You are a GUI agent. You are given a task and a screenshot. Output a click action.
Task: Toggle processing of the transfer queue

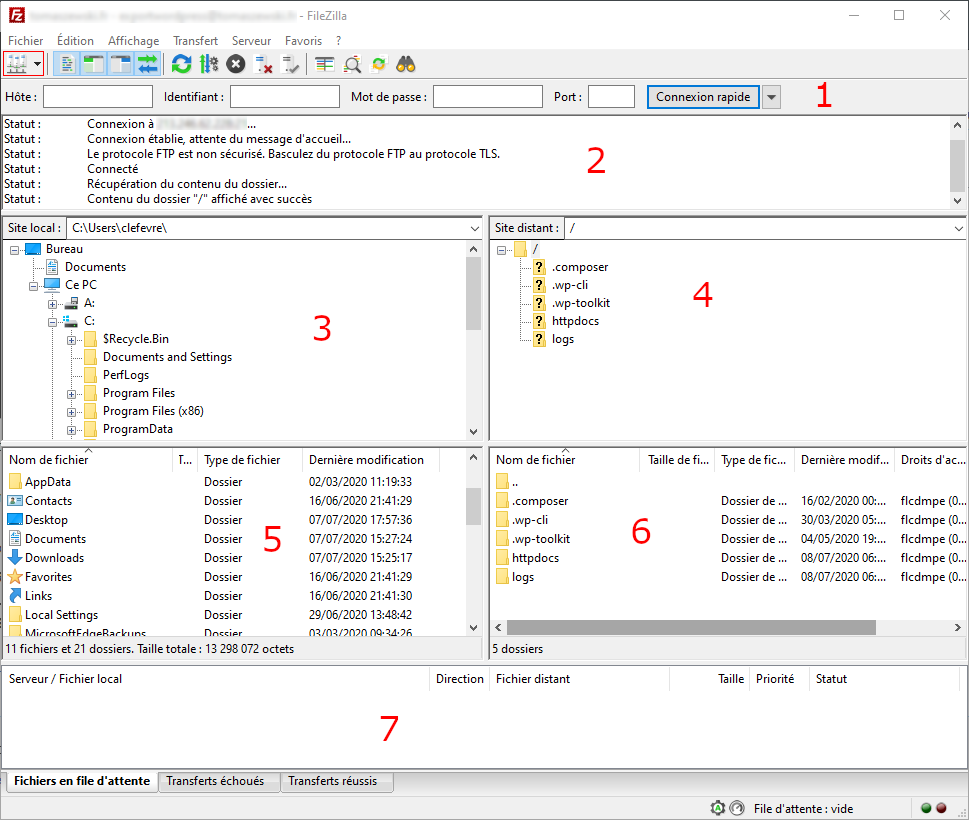click(x=208, y=64)
